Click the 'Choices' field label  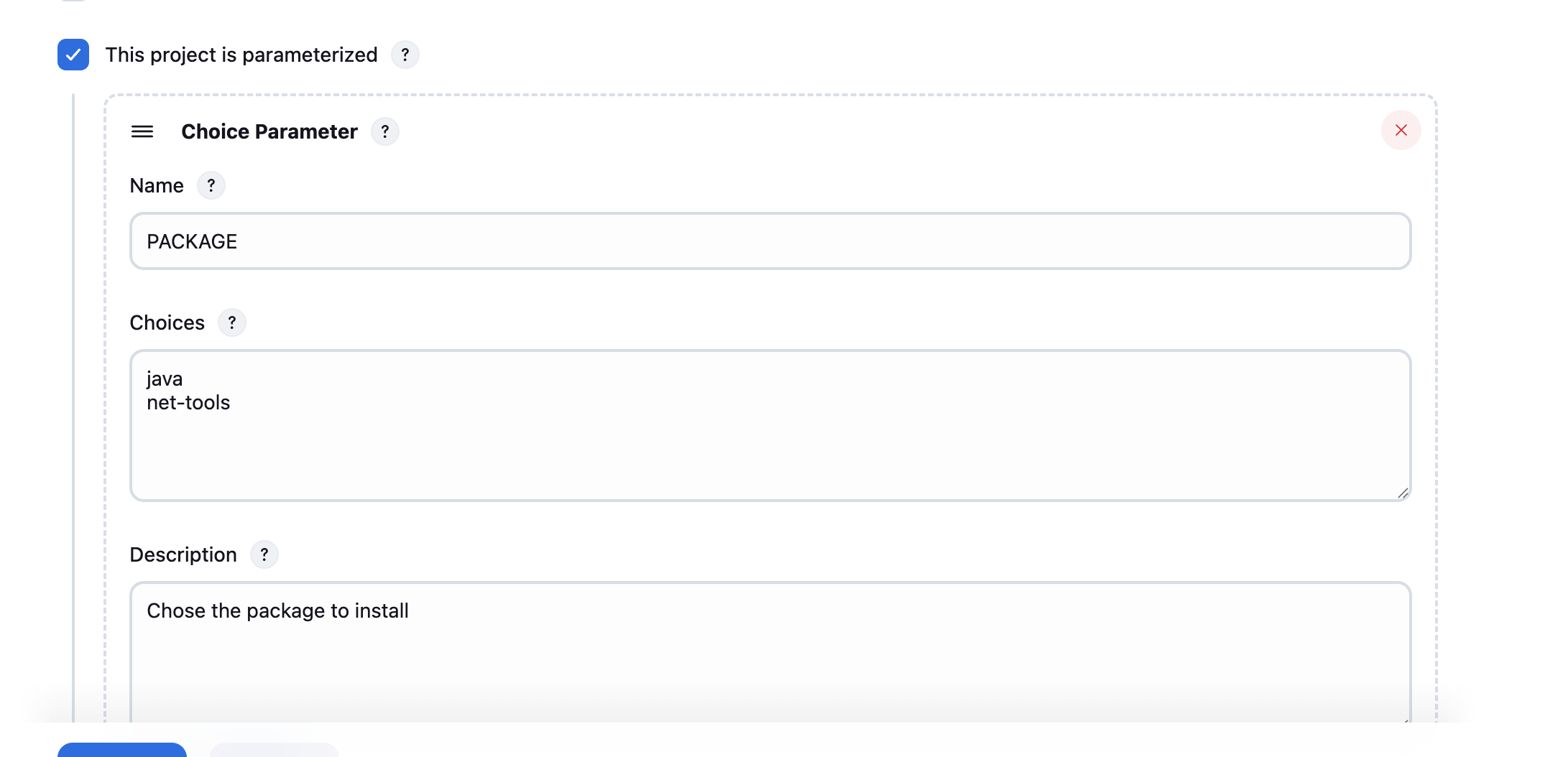pyautogui.click(x=167, y=322)
